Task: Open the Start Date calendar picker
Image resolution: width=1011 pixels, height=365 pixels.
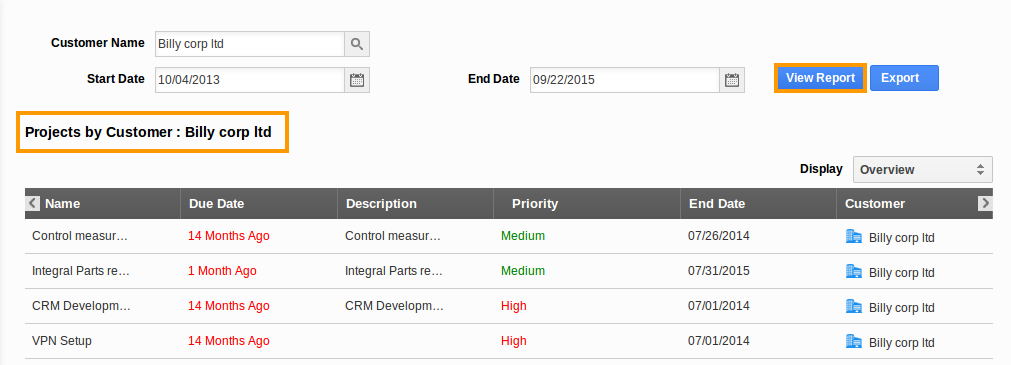Action: [x=357, y=80]
